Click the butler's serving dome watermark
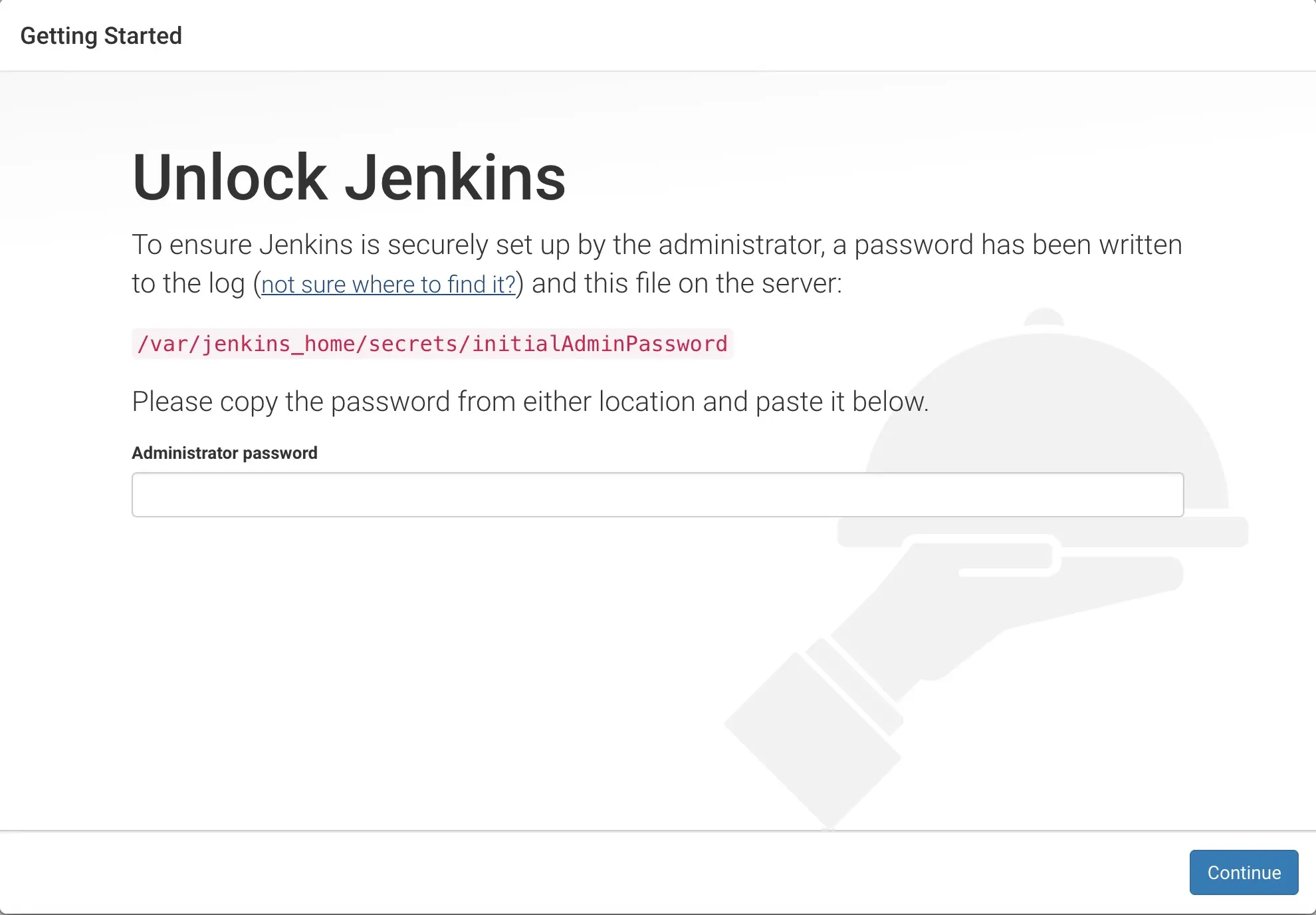Screen dimensions: 1316x915 pos(1045,426)
